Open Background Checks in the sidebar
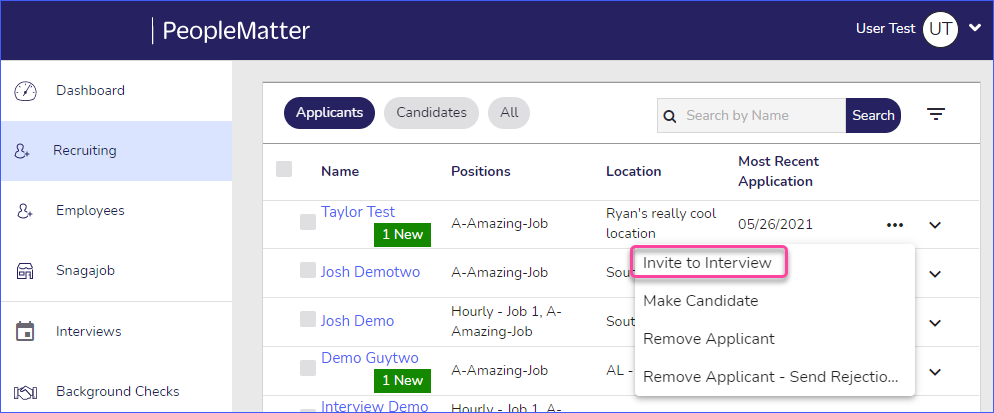The width and height of the screenshot is (994, 413). point(117,391)
